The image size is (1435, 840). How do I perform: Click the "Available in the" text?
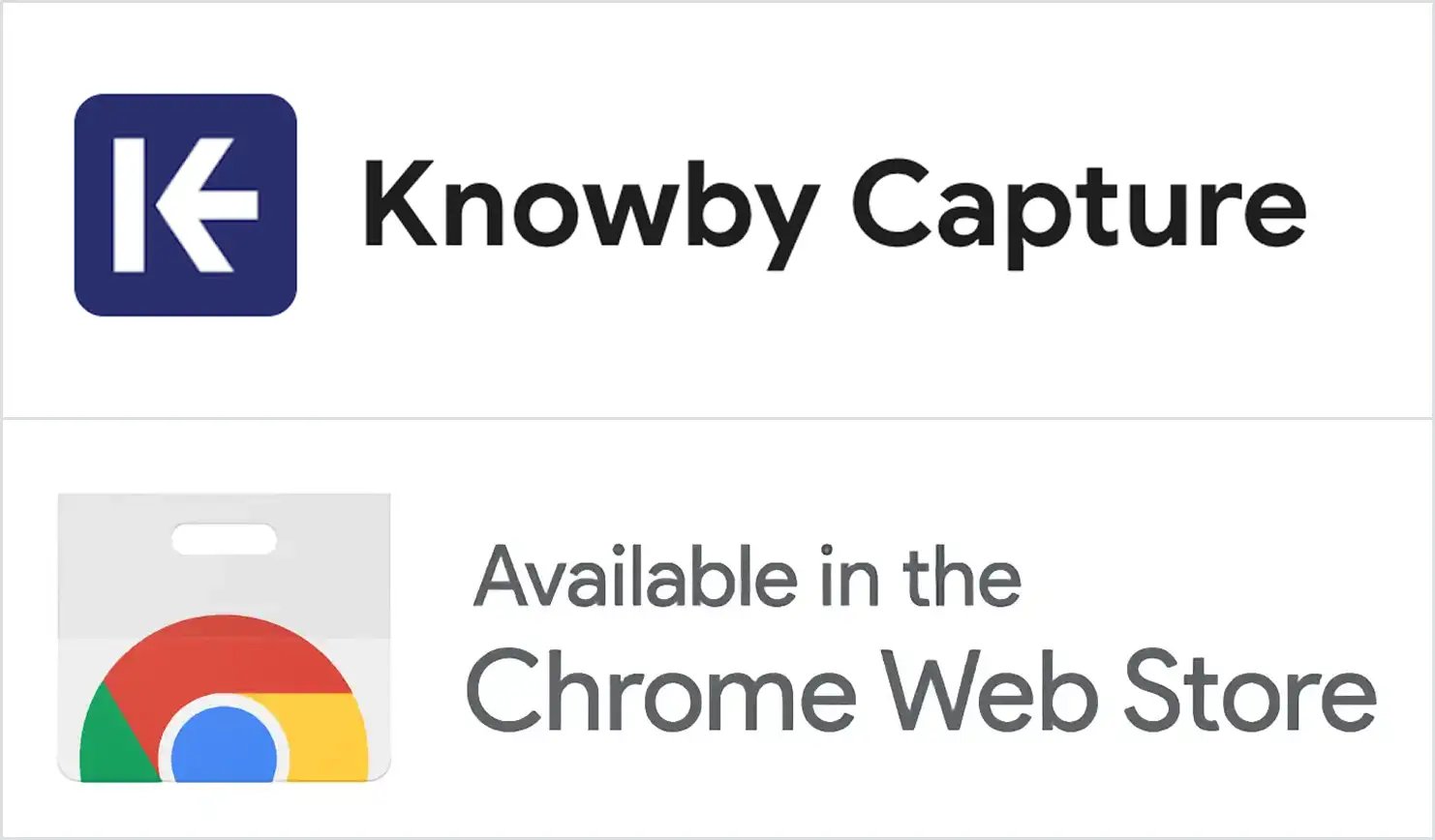coord(747,578)
